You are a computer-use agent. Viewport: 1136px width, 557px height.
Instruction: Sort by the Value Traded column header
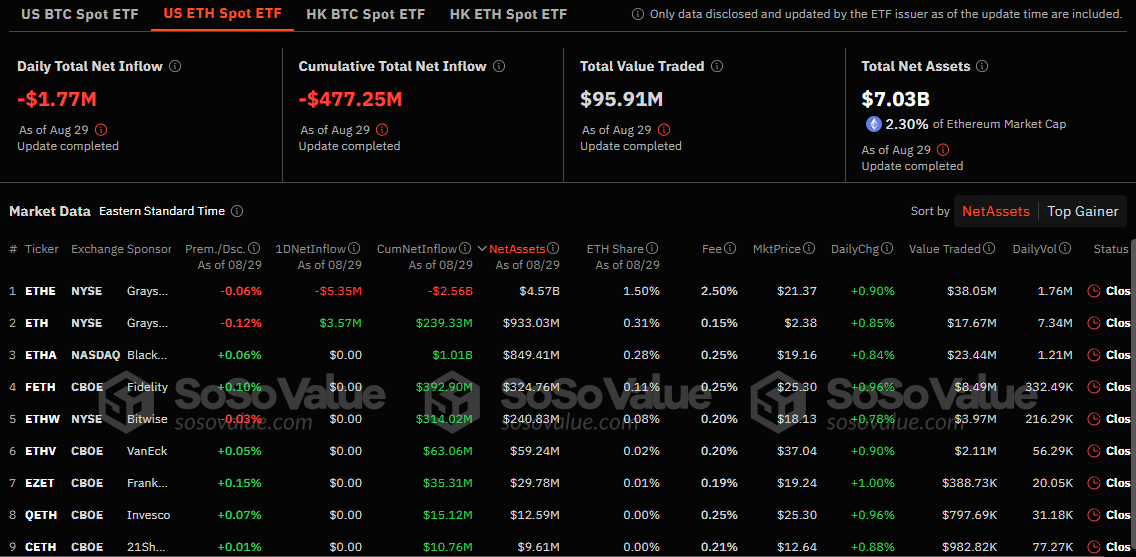[x=945, y=248]
